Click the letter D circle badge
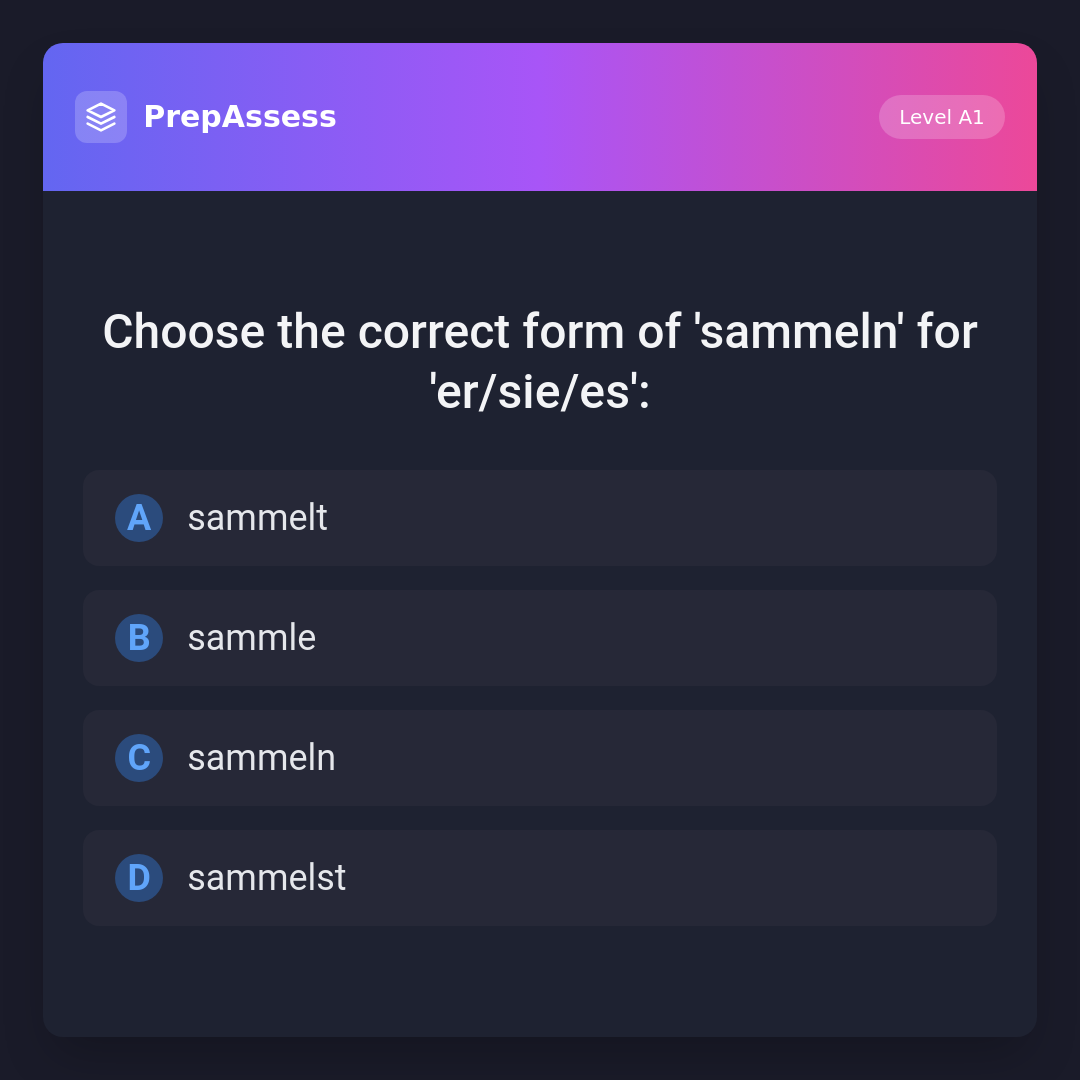This screenshot has width=1080, height=1080. [x=139, y=878]
